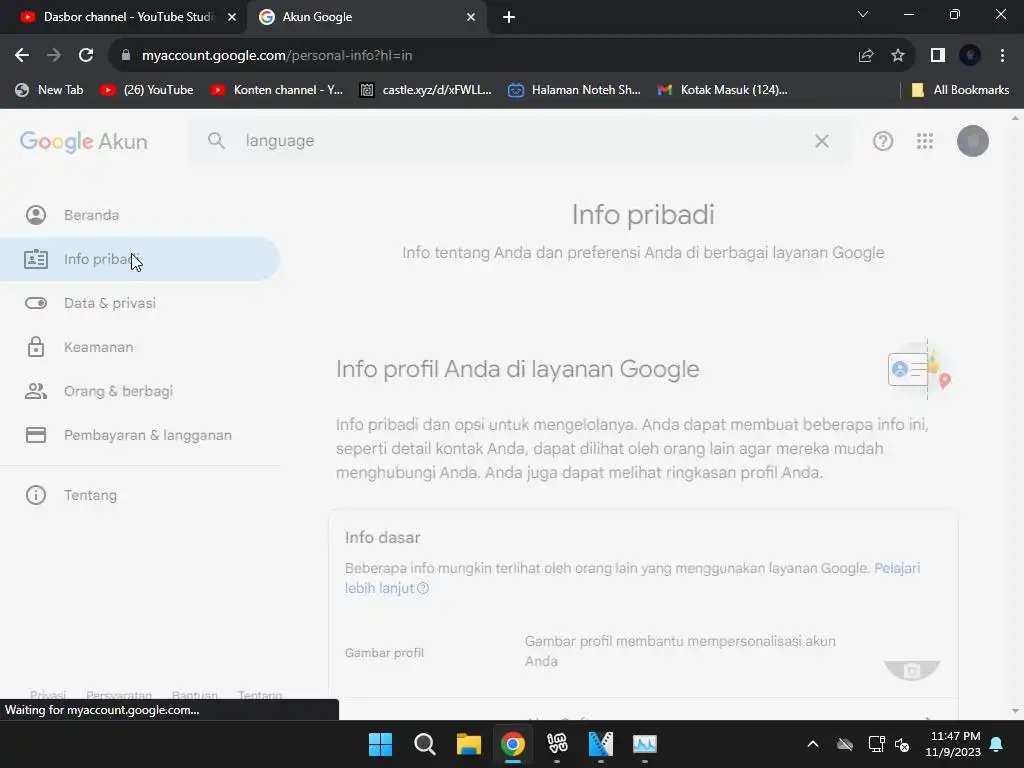
Task: Open the Chrome three-dot menu
Action: (1002, 56)
